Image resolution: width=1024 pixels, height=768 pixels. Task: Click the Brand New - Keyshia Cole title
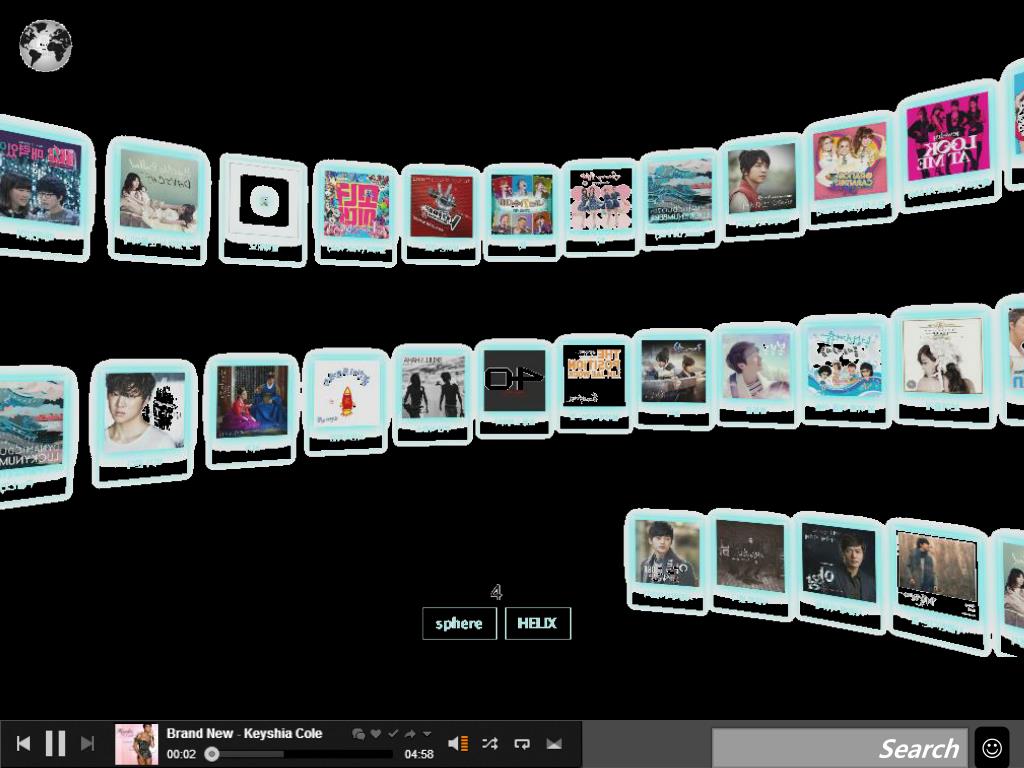click(244, 733)
